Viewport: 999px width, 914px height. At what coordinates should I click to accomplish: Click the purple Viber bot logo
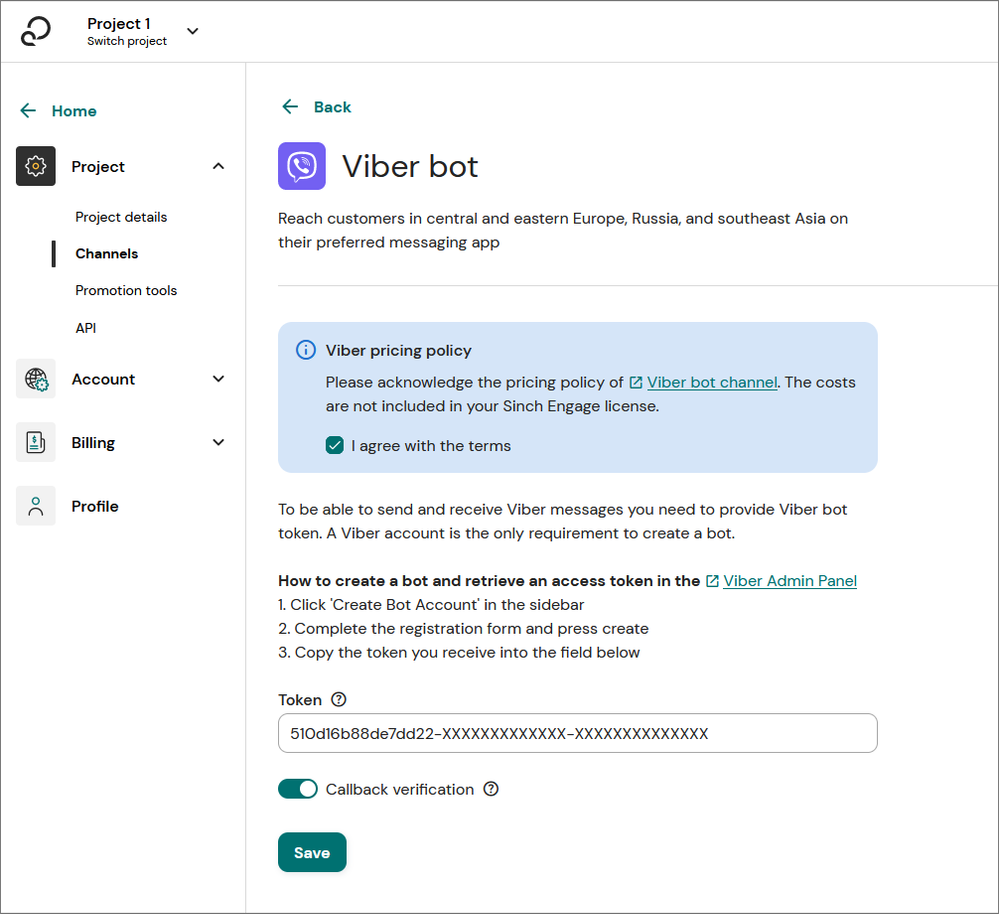(302, 166)
